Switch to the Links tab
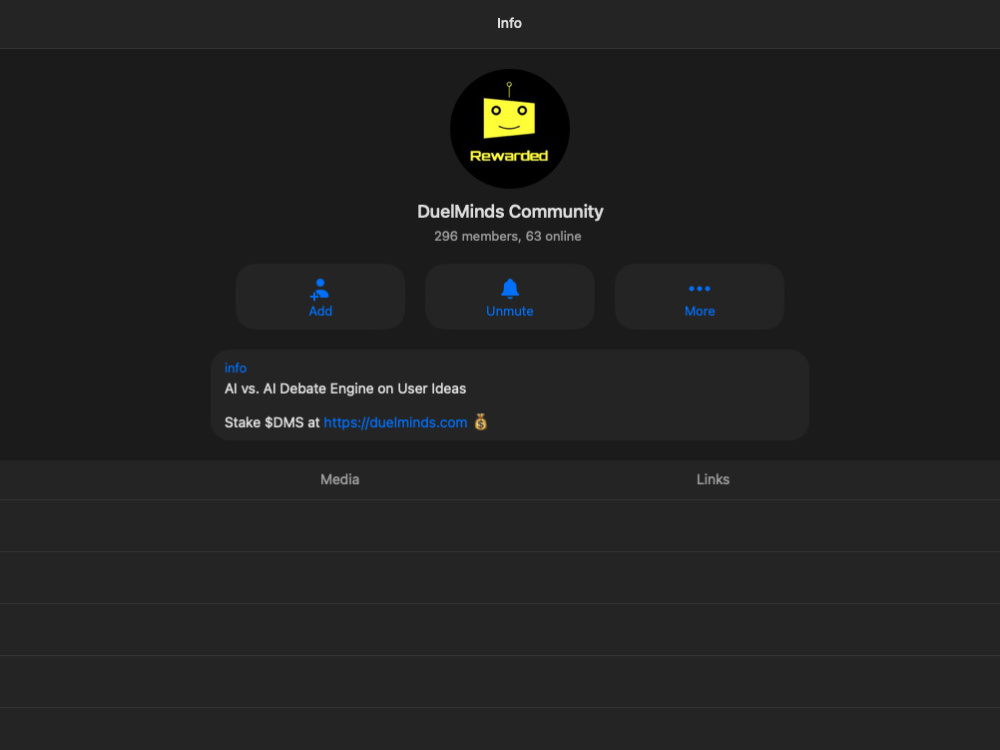 pyautogui.click(x=713, y=480)
